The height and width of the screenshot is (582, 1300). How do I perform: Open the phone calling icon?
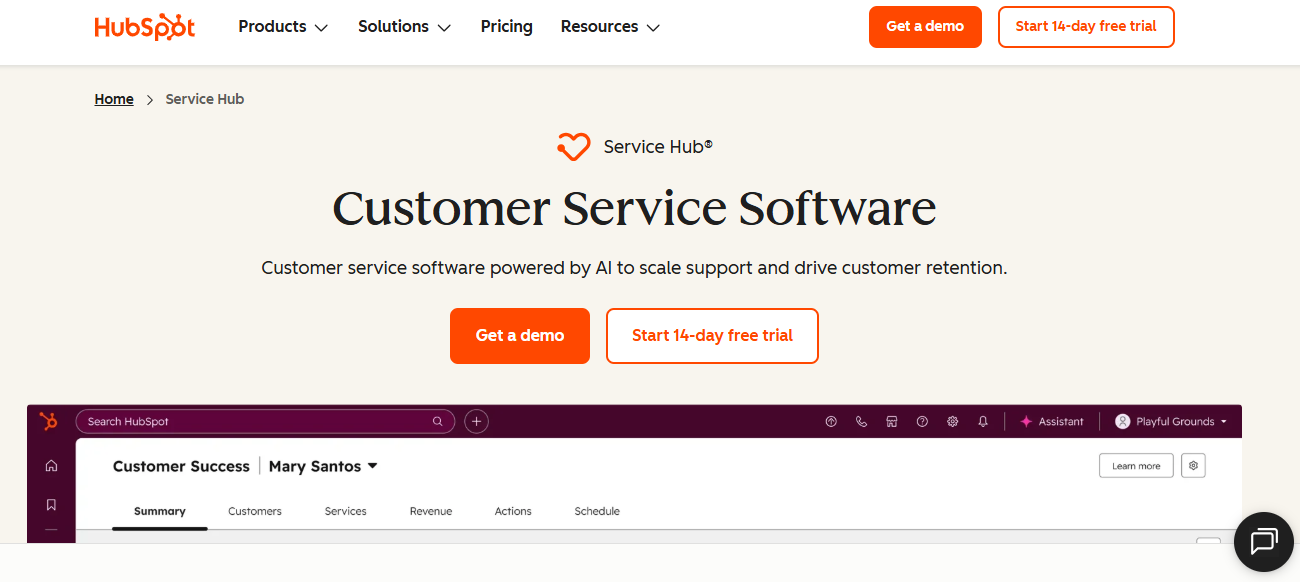[x=861, y=421]
